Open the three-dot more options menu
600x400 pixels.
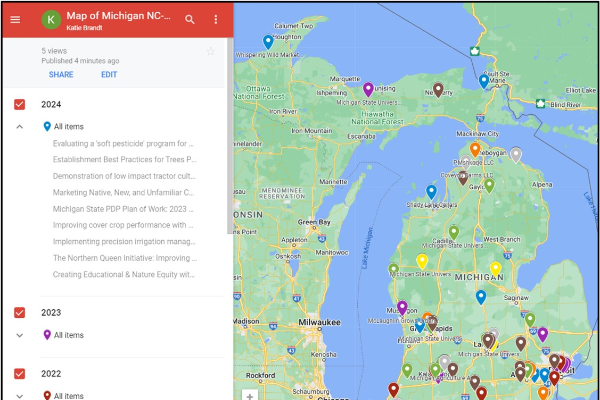pyautogui.click(x=216, y=19)
